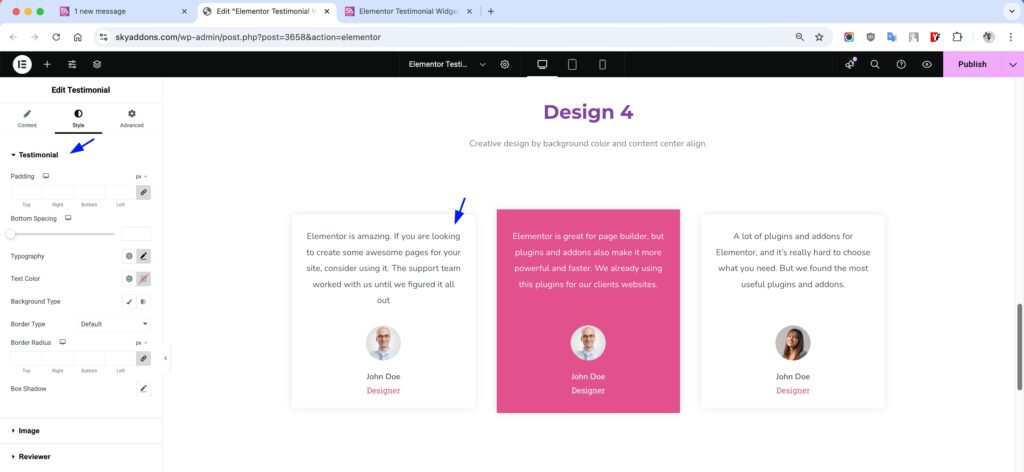Click the browser address bar URL

[x=248, y=37]
